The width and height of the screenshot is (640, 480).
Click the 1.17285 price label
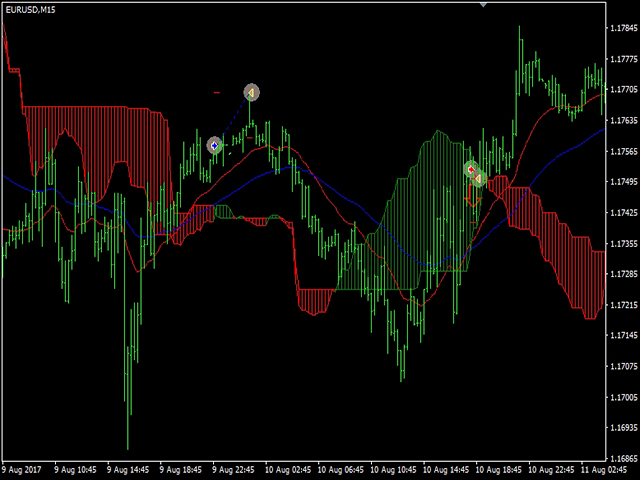624,274
